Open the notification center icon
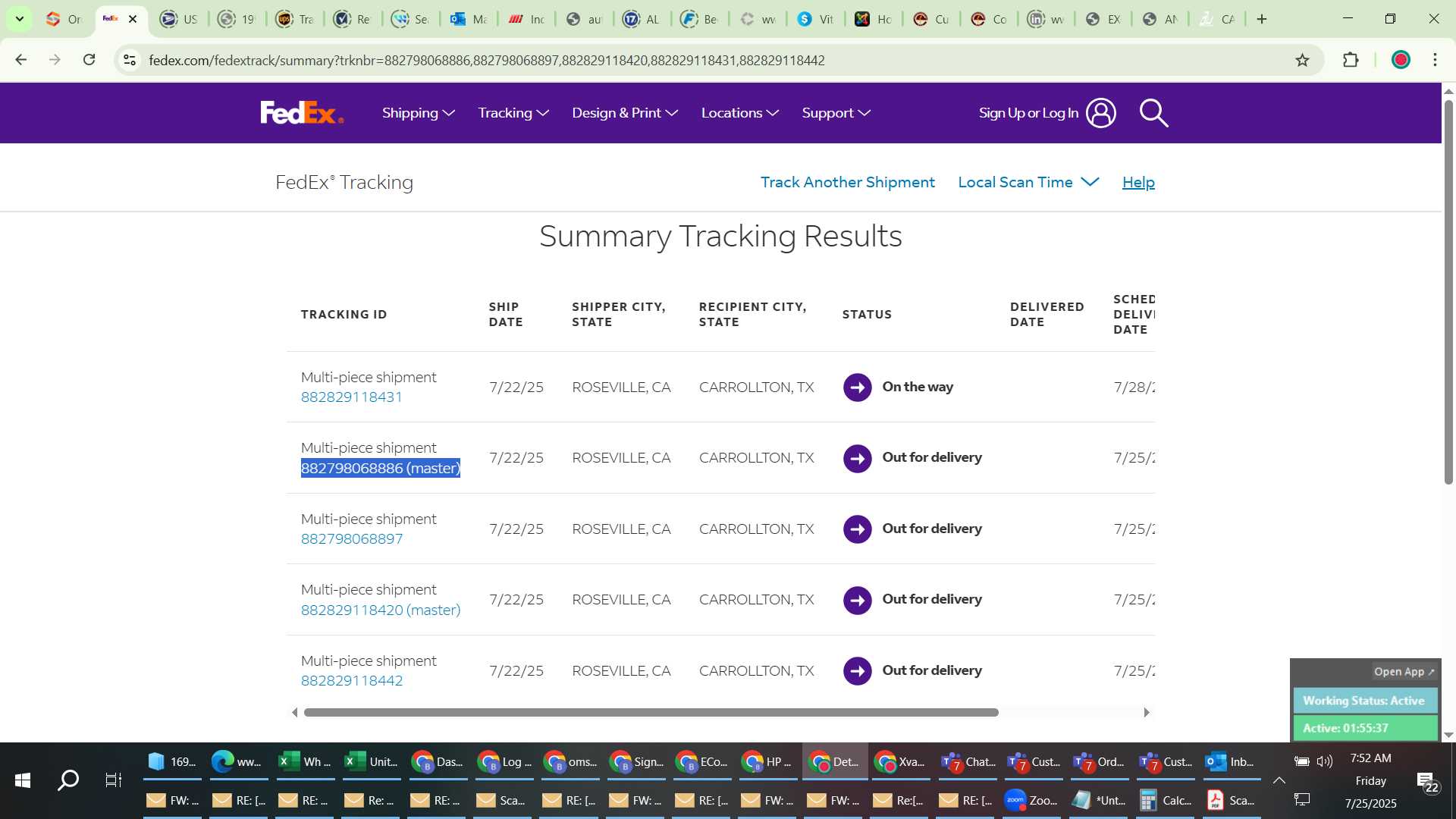Screen dimensions: 1456x819 [1428, 781]
